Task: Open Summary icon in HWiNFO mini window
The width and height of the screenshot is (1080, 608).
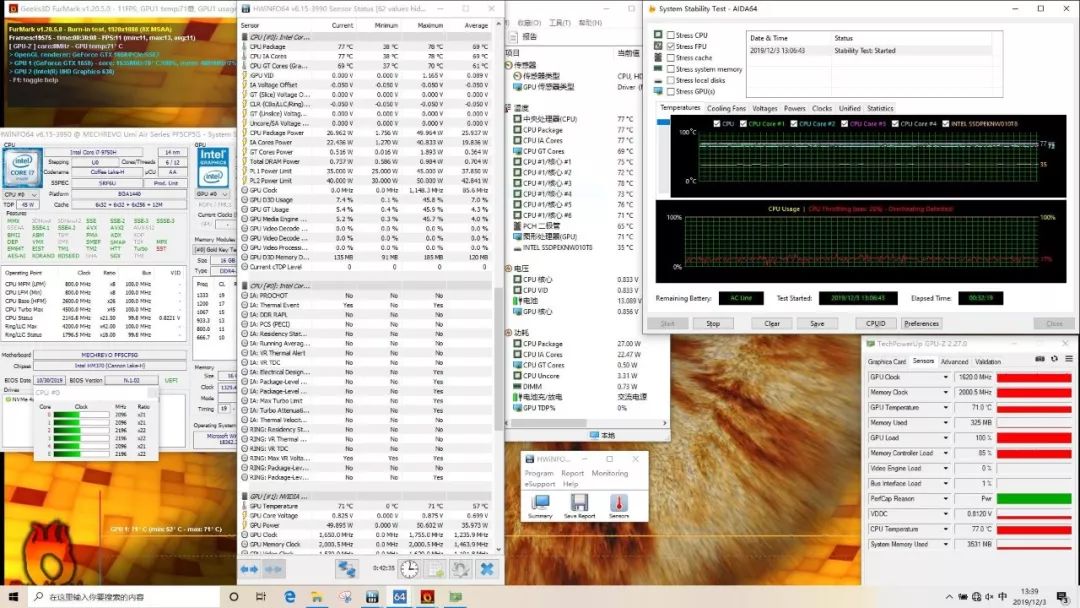Action: point(540,507)
